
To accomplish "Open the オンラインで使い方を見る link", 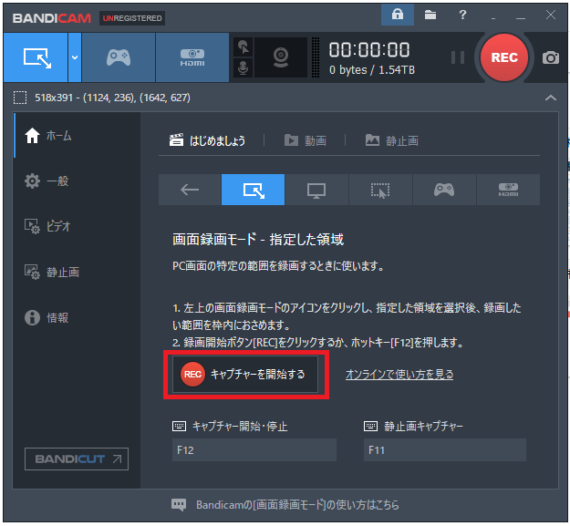I will tap(399, 374).
